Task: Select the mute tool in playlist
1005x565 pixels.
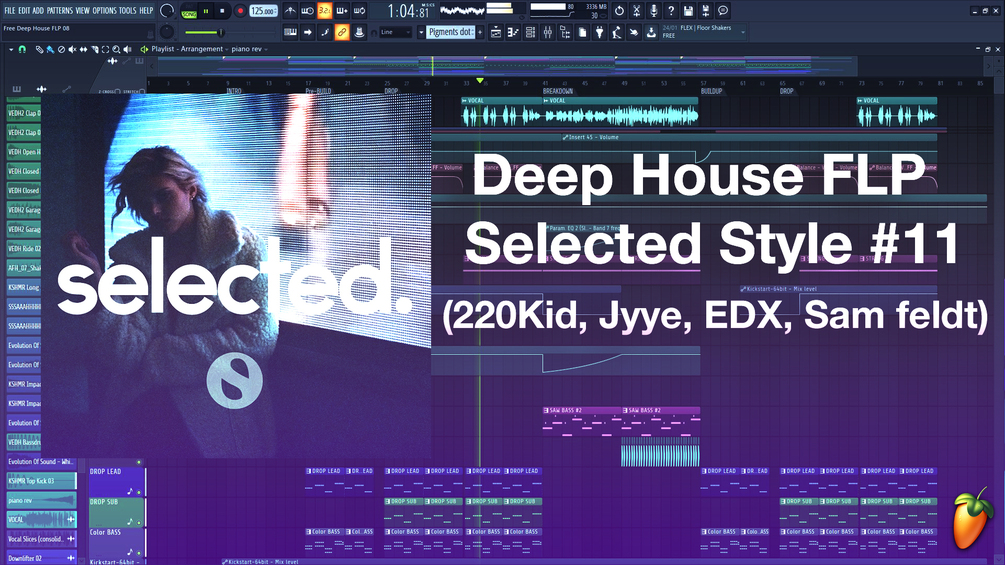Action: click(x=72, y=49)
